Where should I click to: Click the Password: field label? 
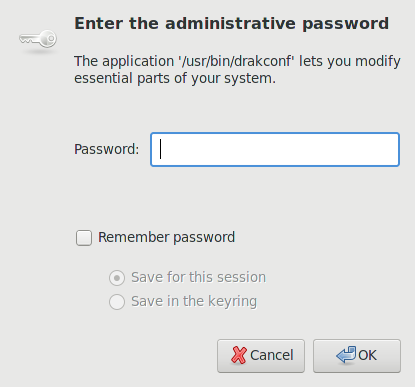coord(106,149)
